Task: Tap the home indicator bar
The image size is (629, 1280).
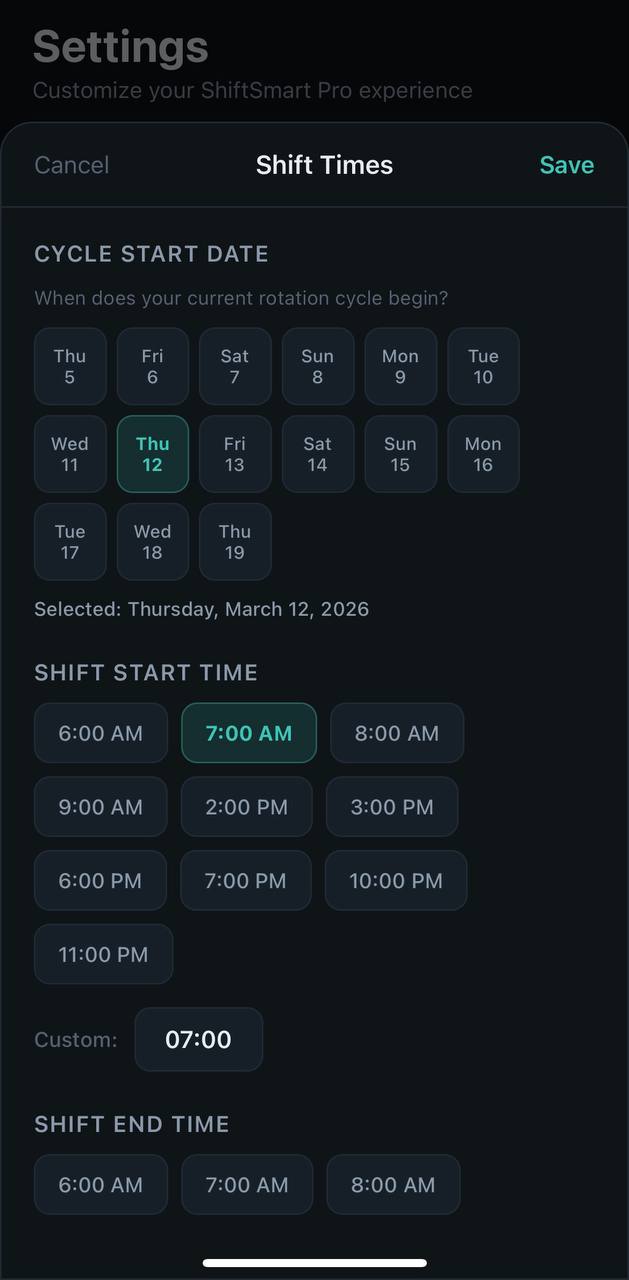Action: (x=314, y=1263)
